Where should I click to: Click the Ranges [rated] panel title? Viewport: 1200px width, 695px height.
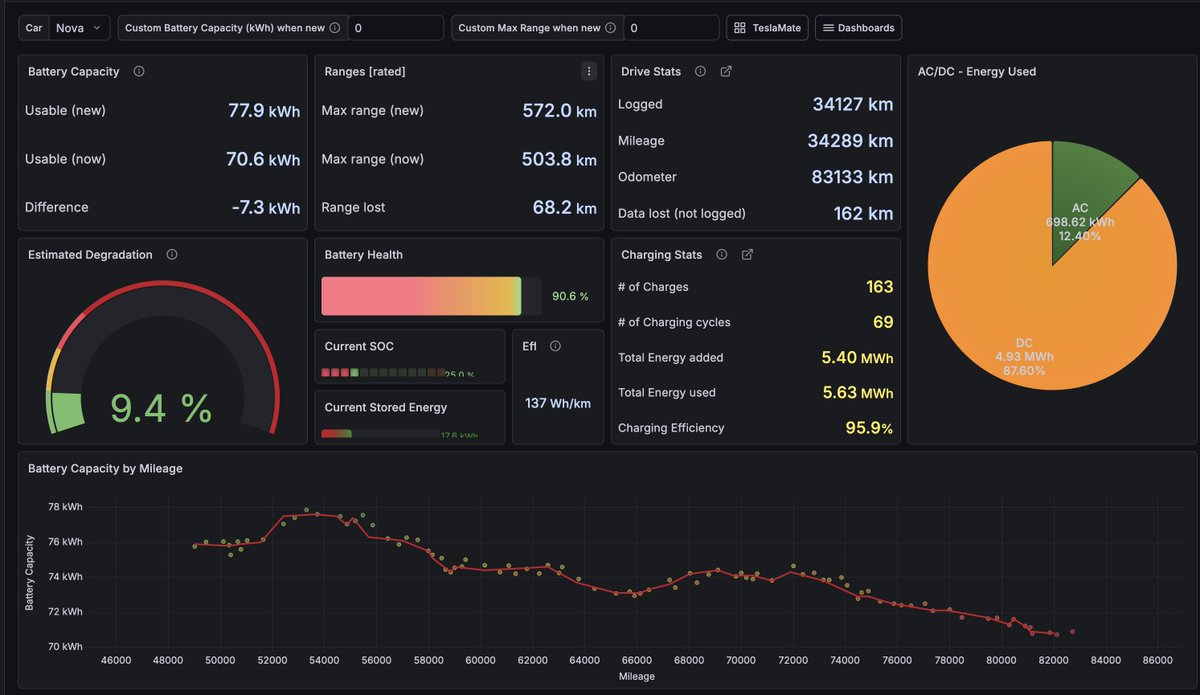[x=365, y=71]
